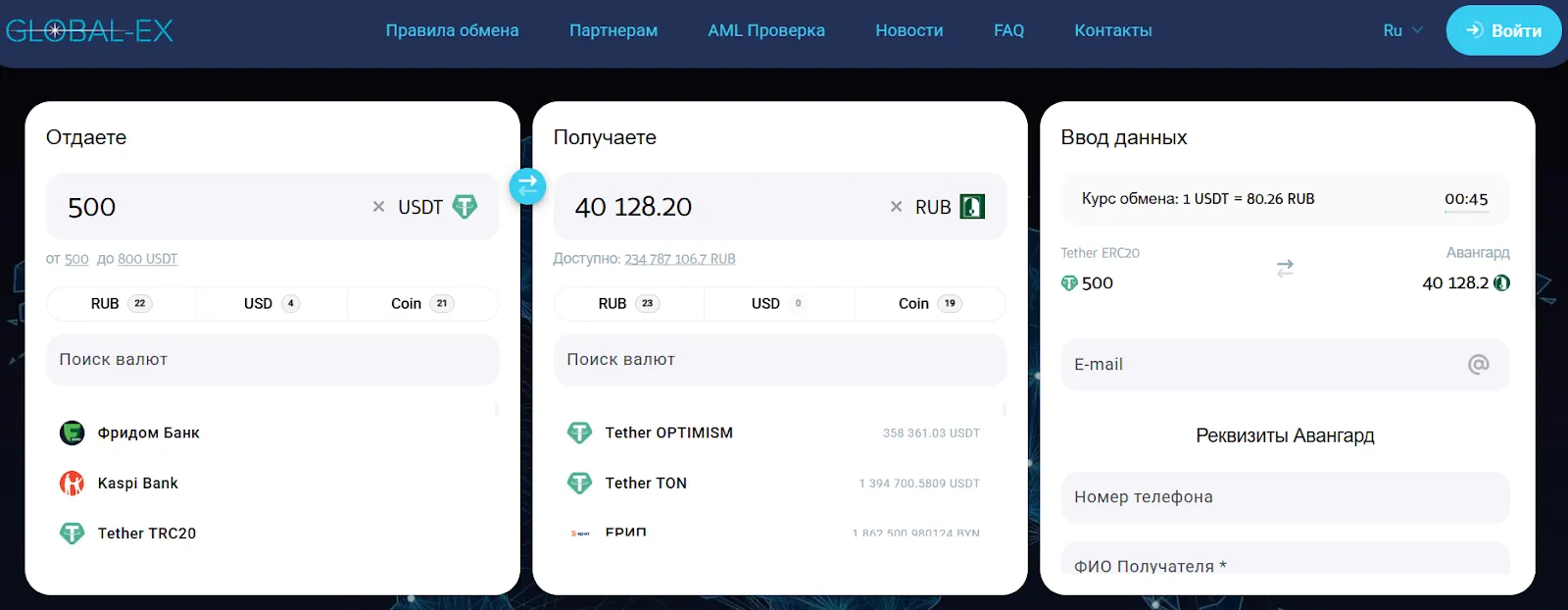
Task: Swap the give and receive currencies
Action: (527, 185)
